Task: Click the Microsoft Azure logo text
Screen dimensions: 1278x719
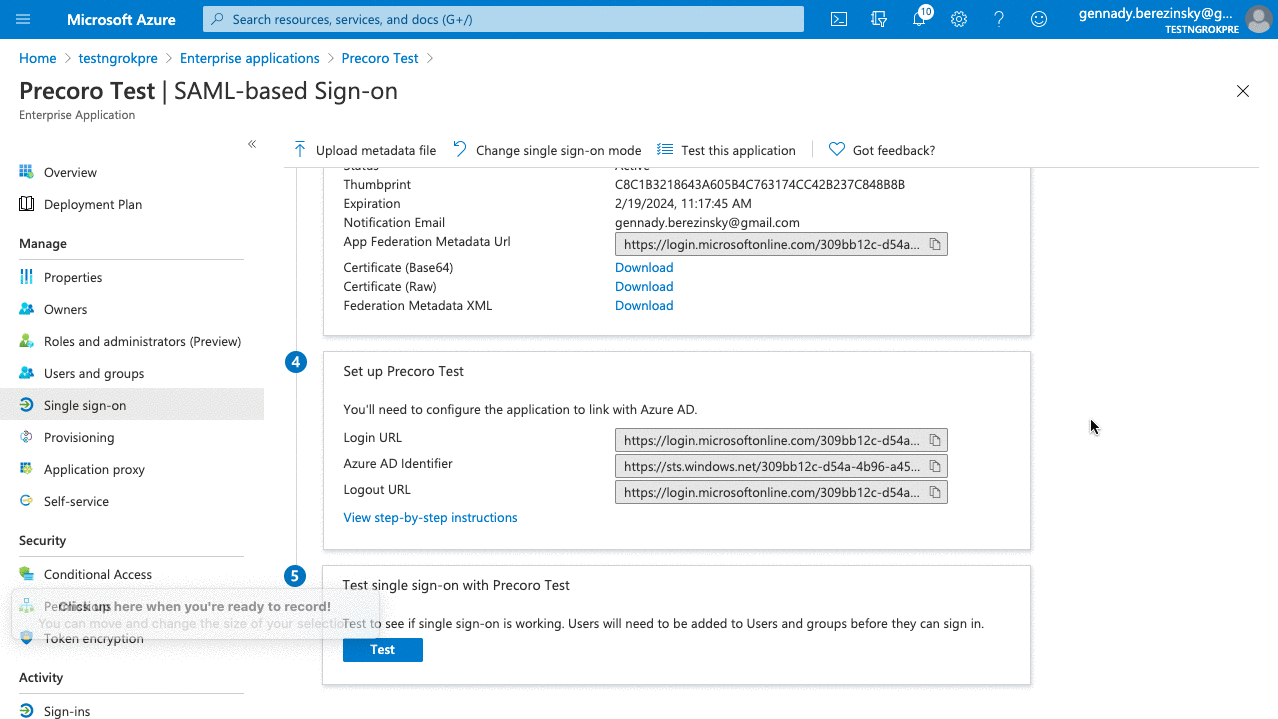Action: point(121,19)
